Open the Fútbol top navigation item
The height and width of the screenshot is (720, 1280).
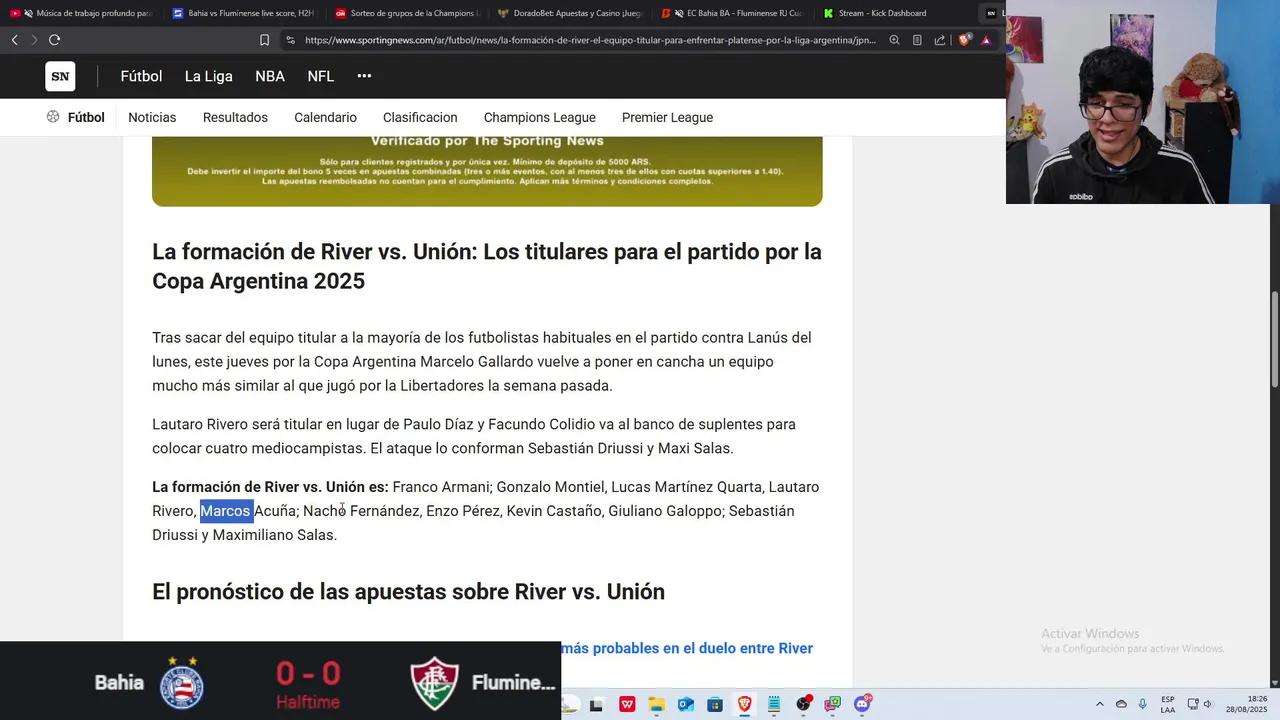[x=141, y=76]
